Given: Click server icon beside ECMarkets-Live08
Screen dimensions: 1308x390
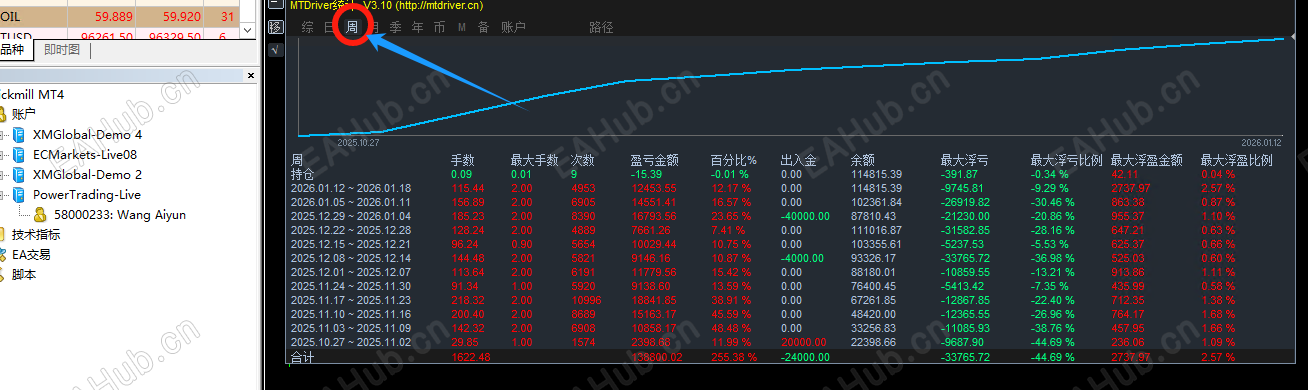Looking at the screenshot, I should click(x=19, y=154).
